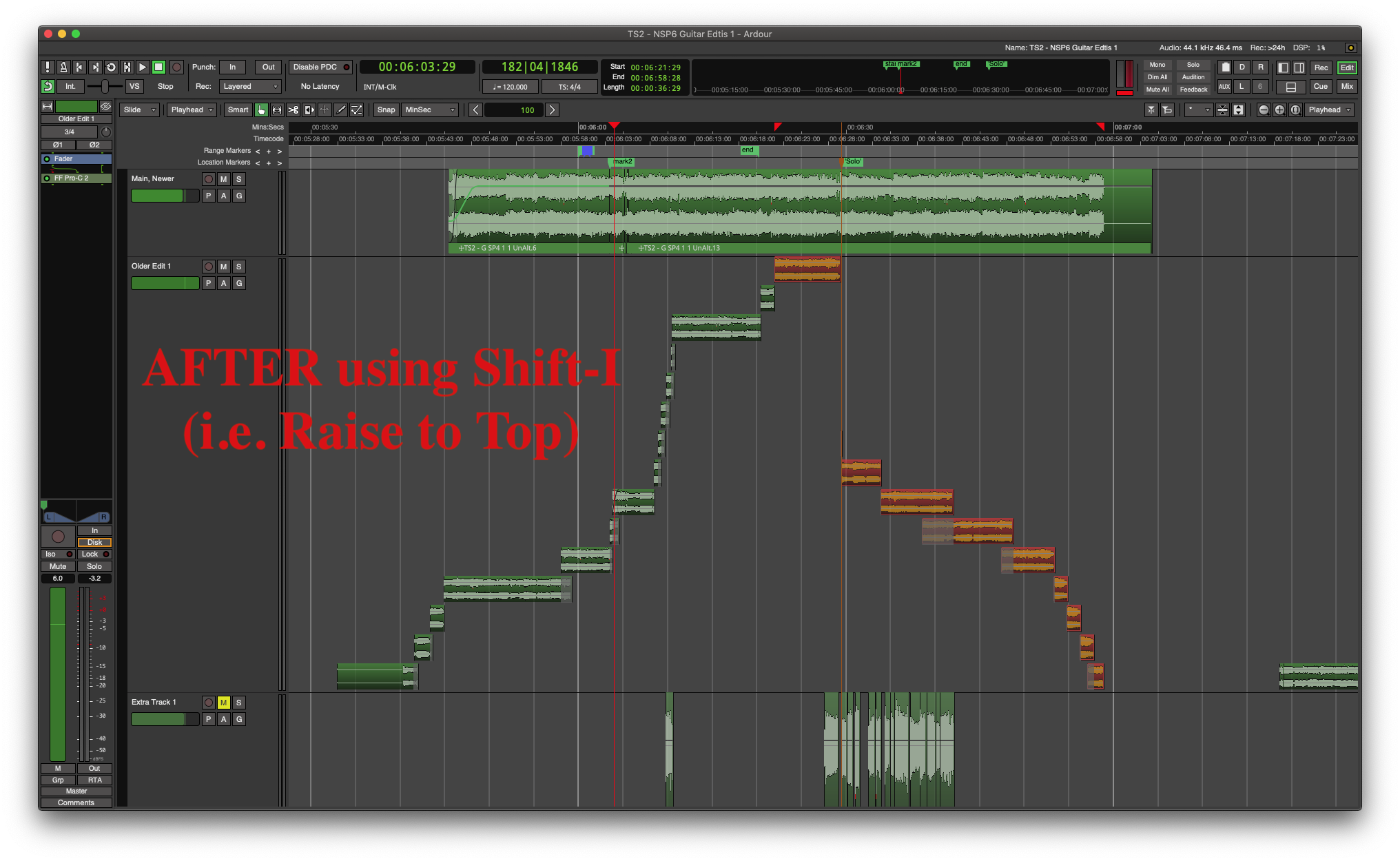Image resolution: width=1400 pixels, height=861 pixels.
Task: Solo the Main, Newer track
Action: pos(238,179)
